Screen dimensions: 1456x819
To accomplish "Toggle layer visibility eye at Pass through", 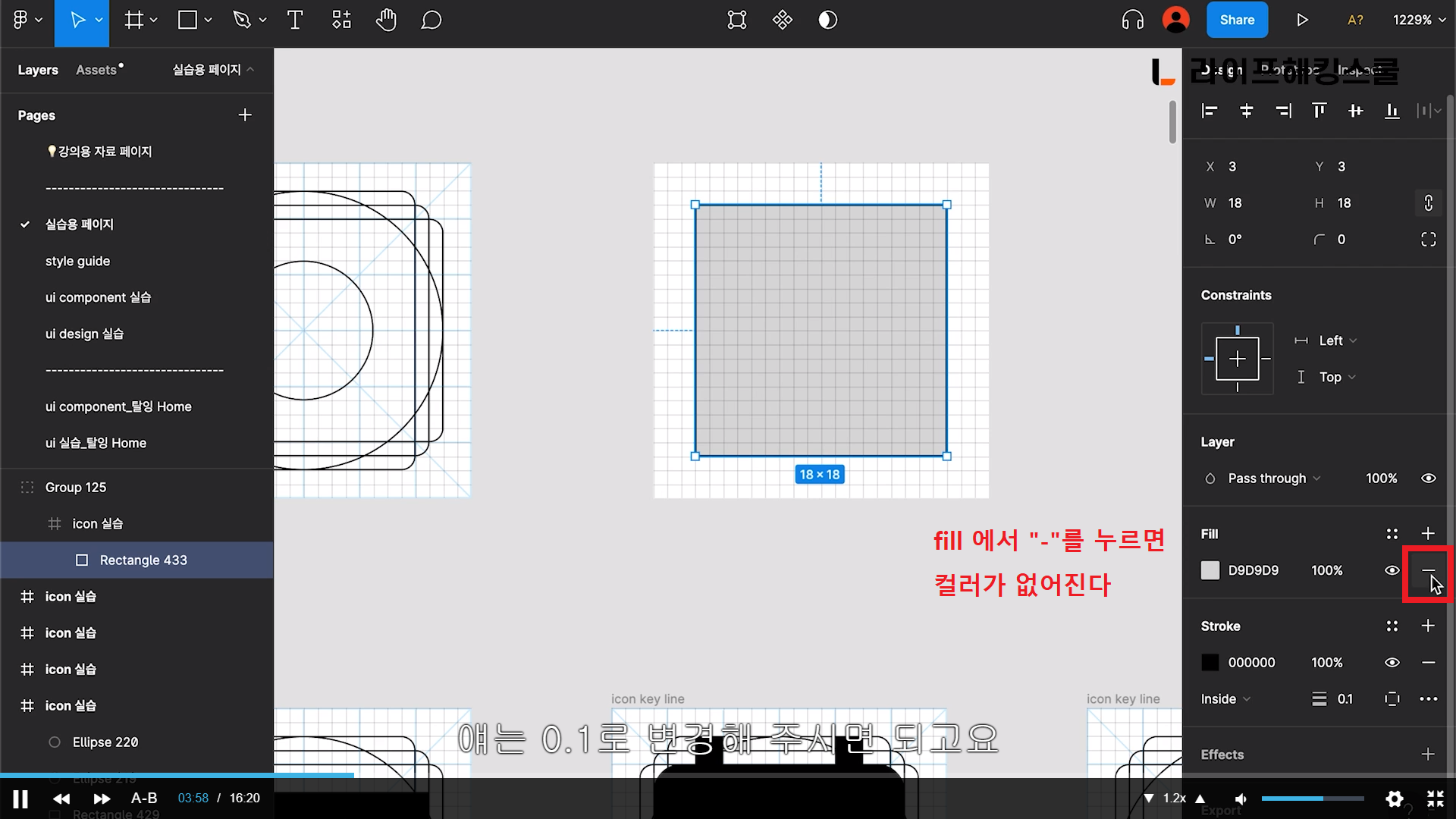I will pyautogui.click(x=1428, y=479).
